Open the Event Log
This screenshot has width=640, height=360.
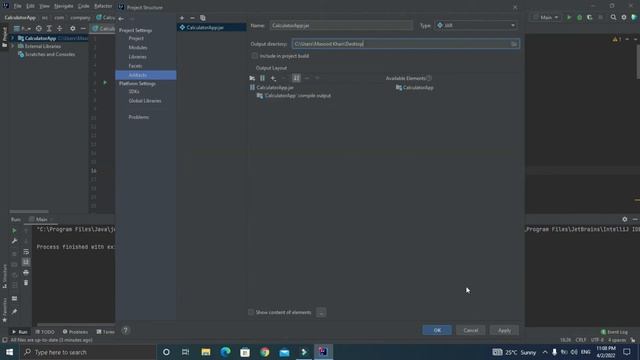(614, 332)
